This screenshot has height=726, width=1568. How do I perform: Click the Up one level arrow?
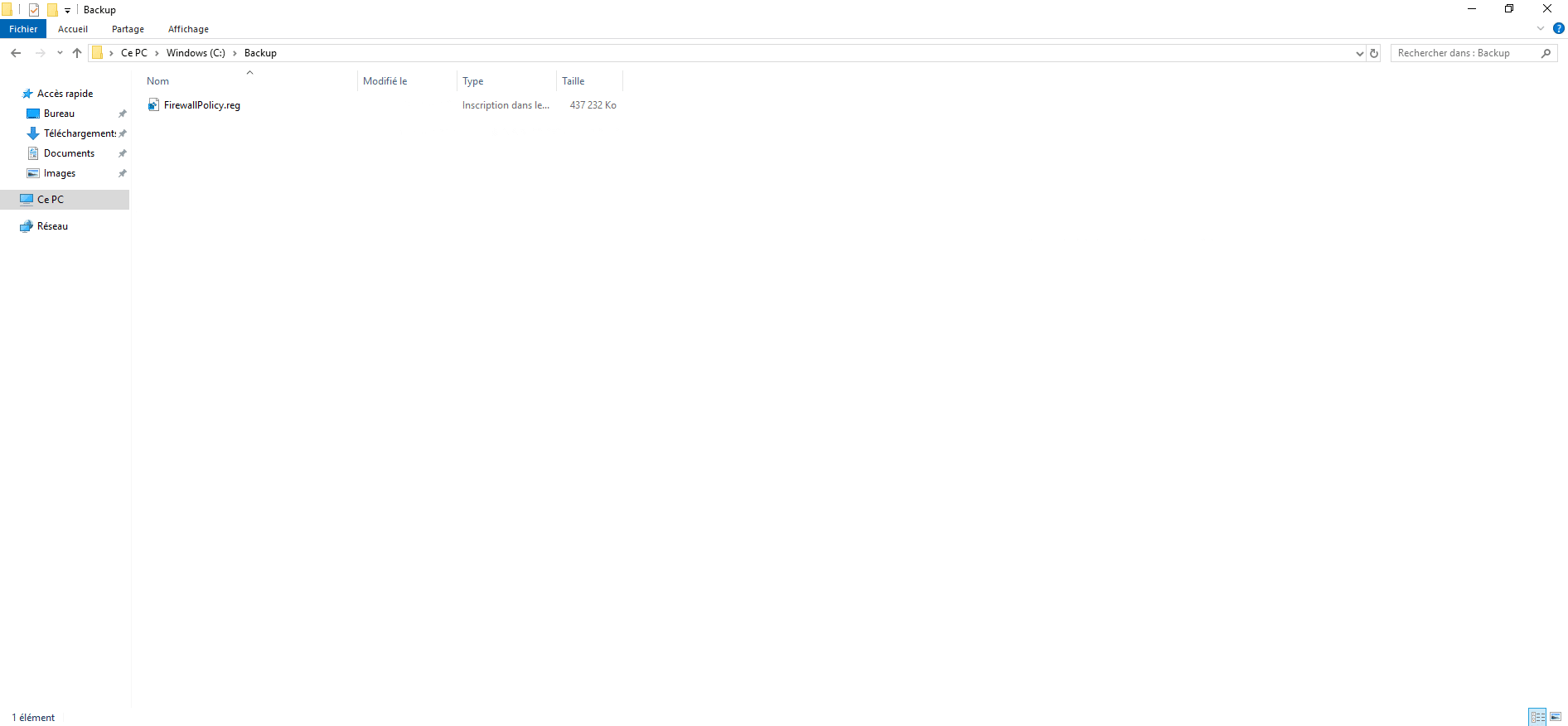click(x=77, y=53)
